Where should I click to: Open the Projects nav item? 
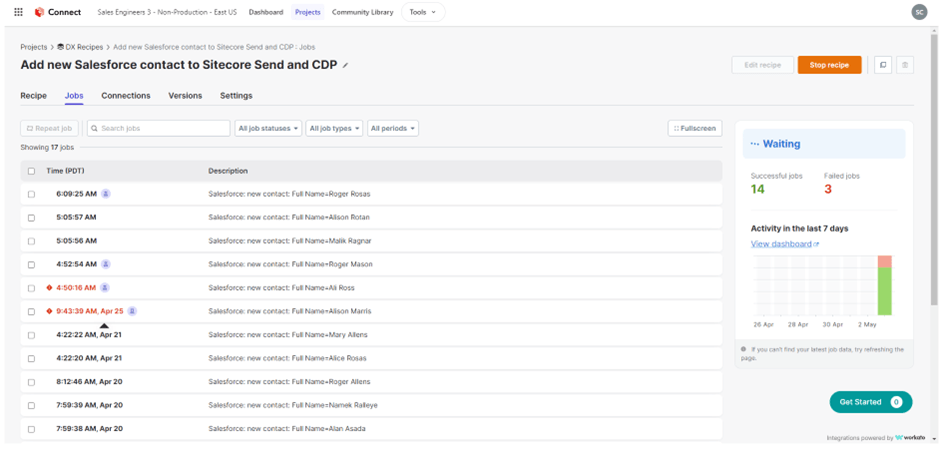[x=308, y=12]
